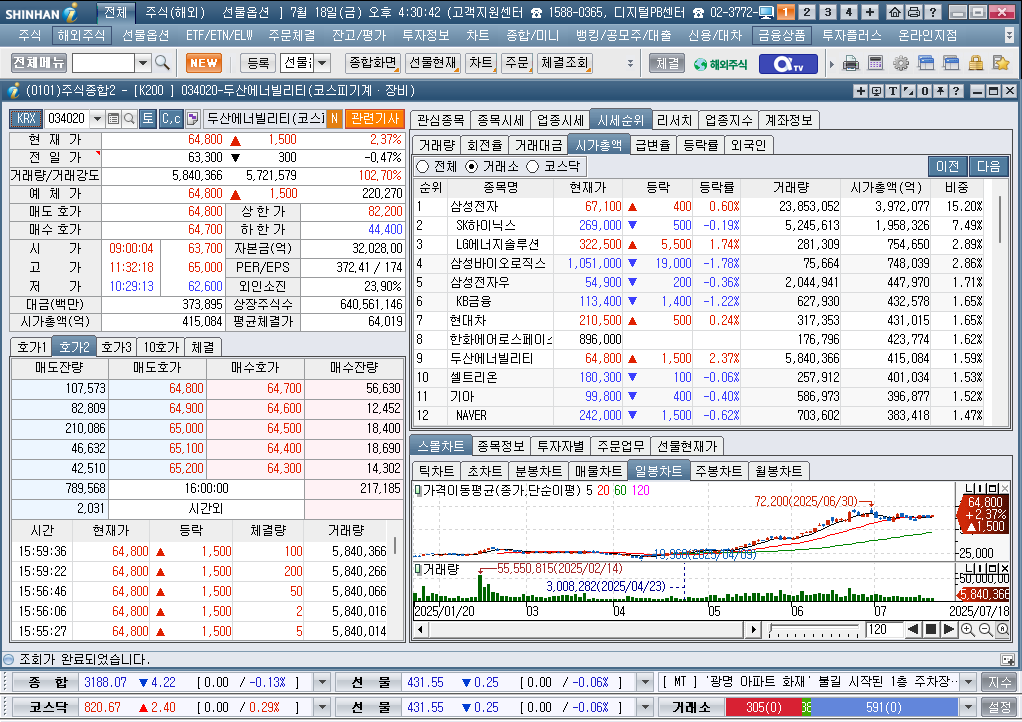This screenshot has width=1022, height=722.
Task: Click the search magnifier beside the menu box
Action: coord(162,63)
